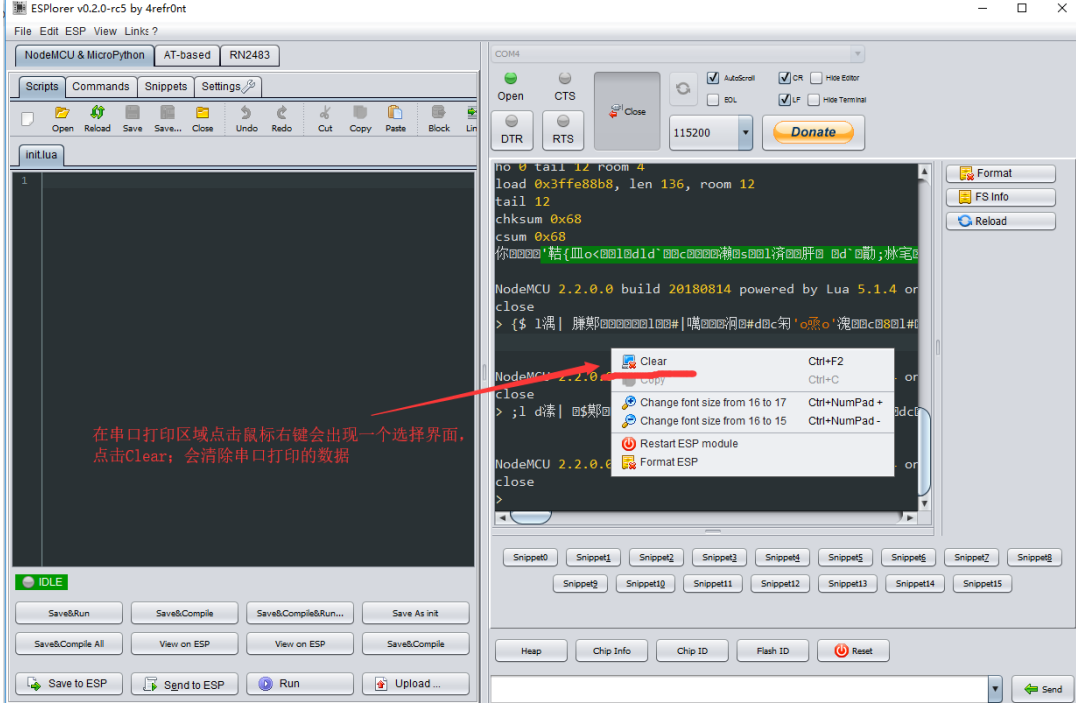Click the Format button in right panel
Screen dimensions: 1076x706
click(1001, 174)
